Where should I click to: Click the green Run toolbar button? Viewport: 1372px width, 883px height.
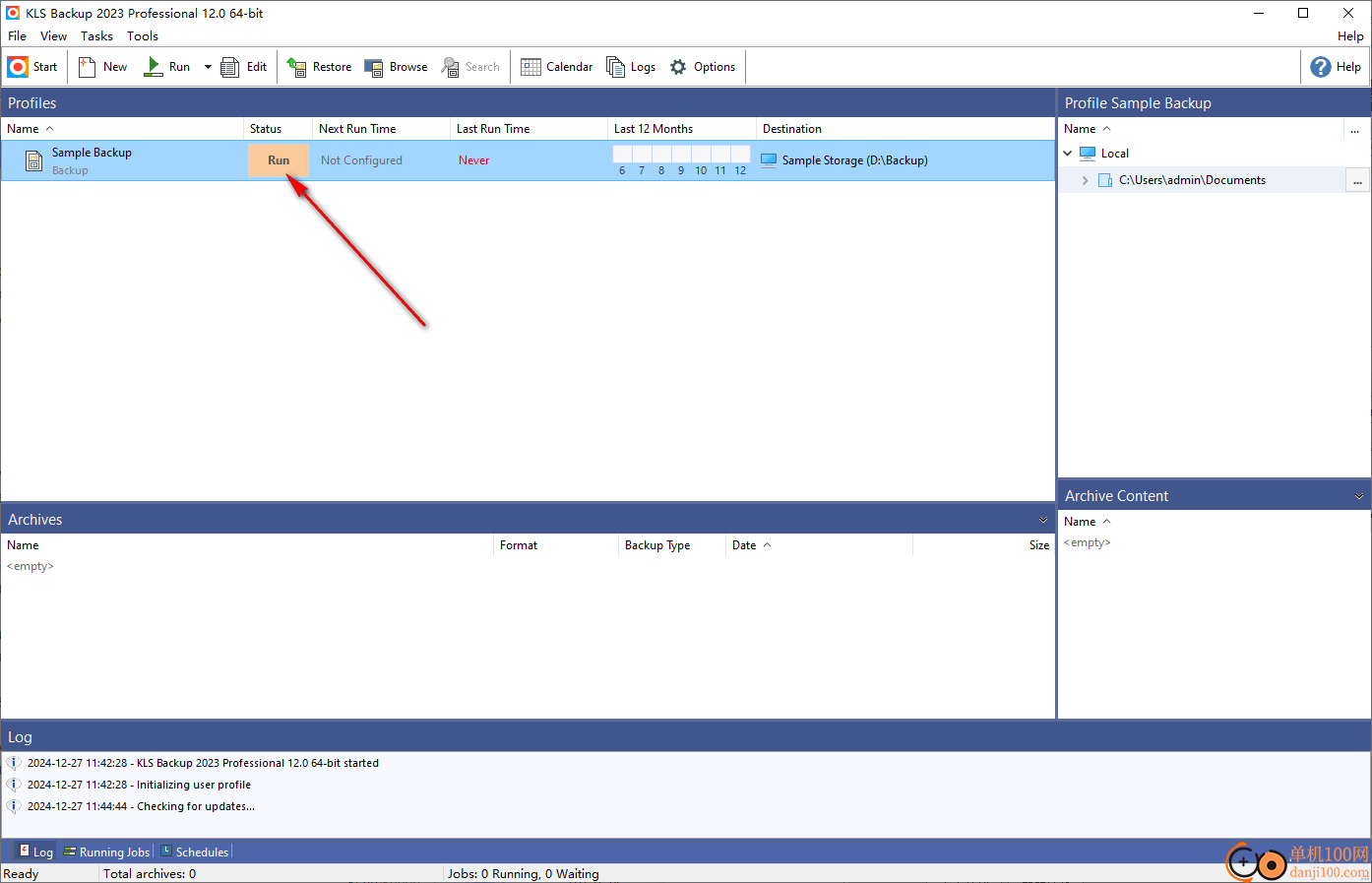point(167,67)
